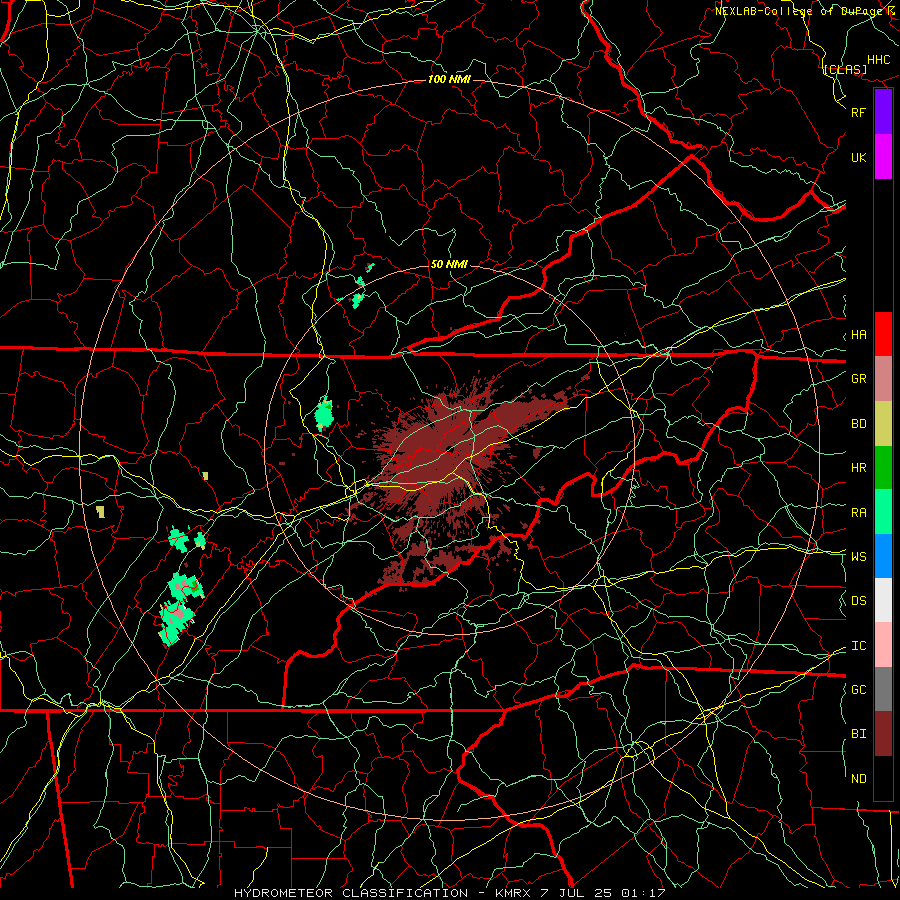
Task: Click the BI brown legend swatch
Action: click(883, 734)
